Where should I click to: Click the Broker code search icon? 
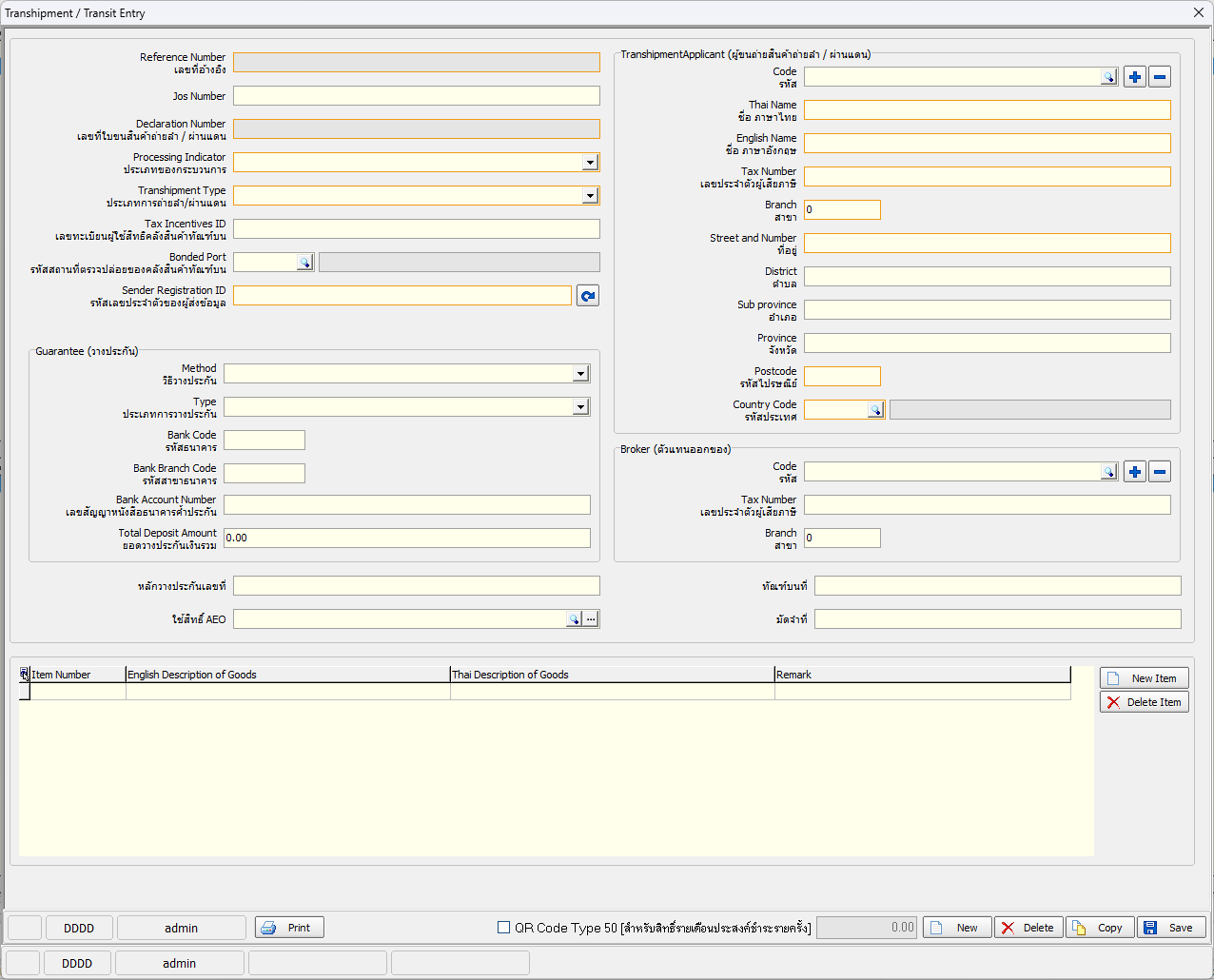(1108, 472)
